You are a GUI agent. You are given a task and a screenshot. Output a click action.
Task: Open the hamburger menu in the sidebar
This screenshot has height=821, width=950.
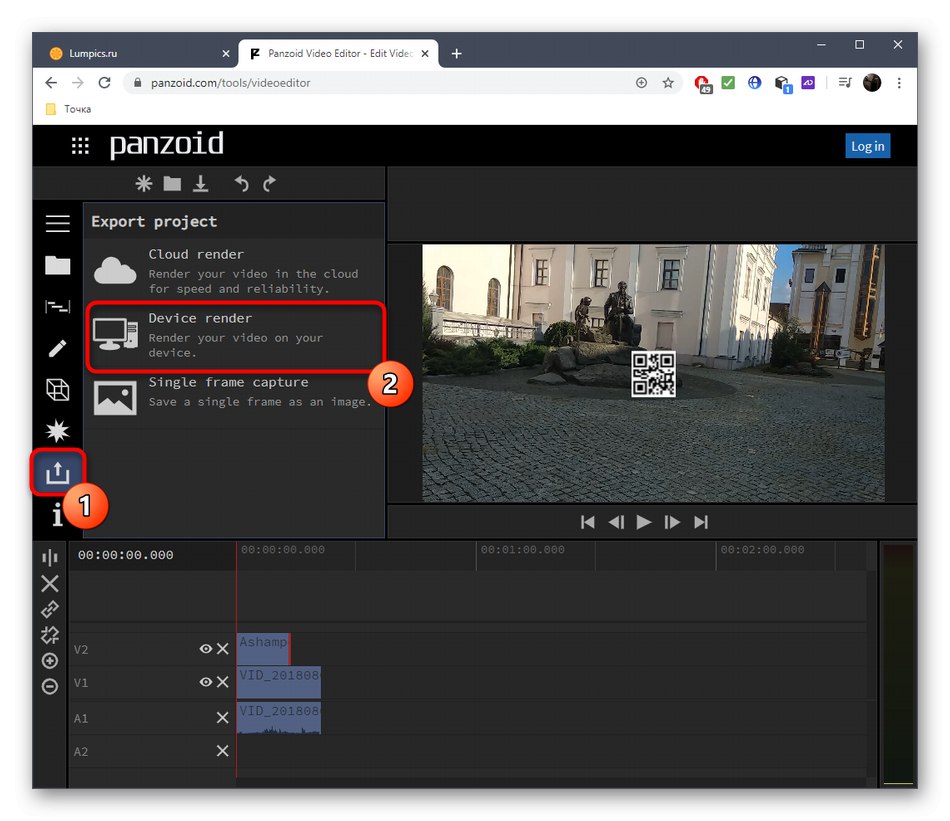click(x=57, y=223)
